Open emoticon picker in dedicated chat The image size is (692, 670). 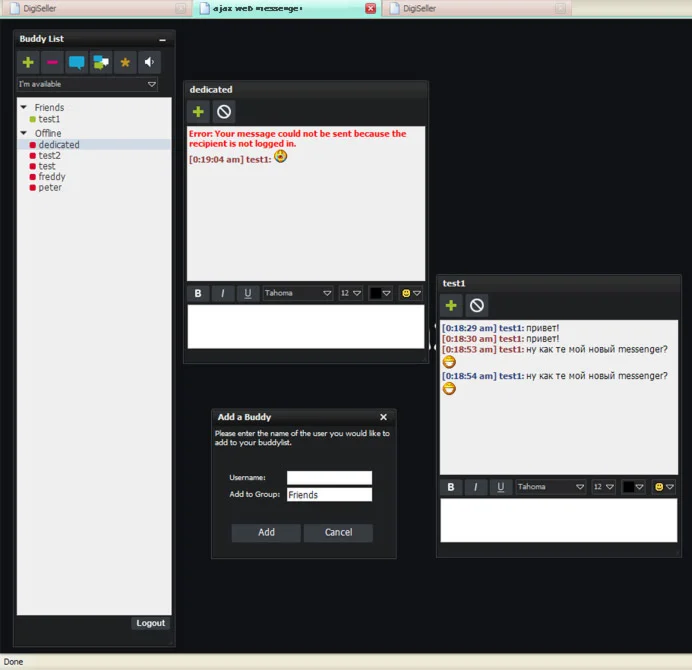(x=411, y=293)
